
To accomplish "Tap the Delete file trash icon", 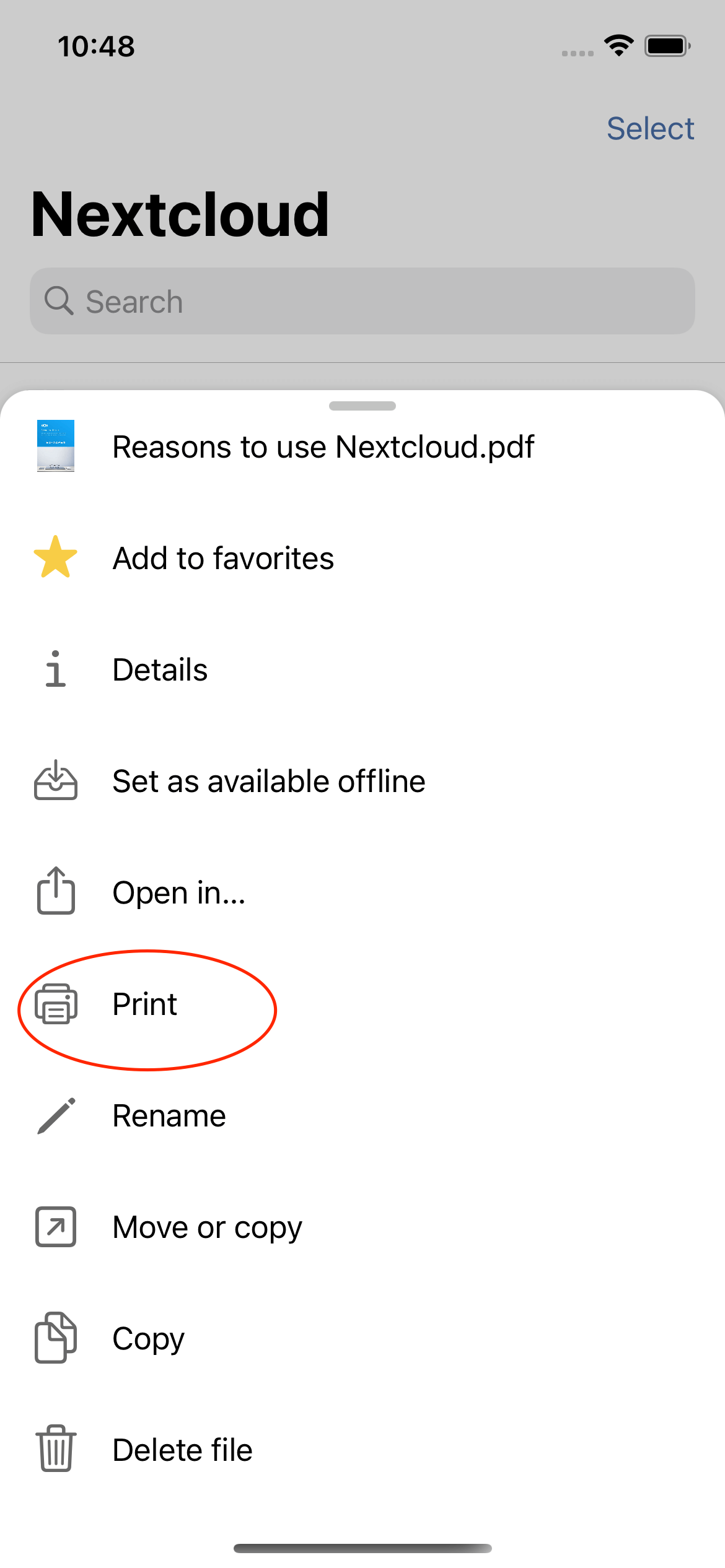I will pos(56,1448).
